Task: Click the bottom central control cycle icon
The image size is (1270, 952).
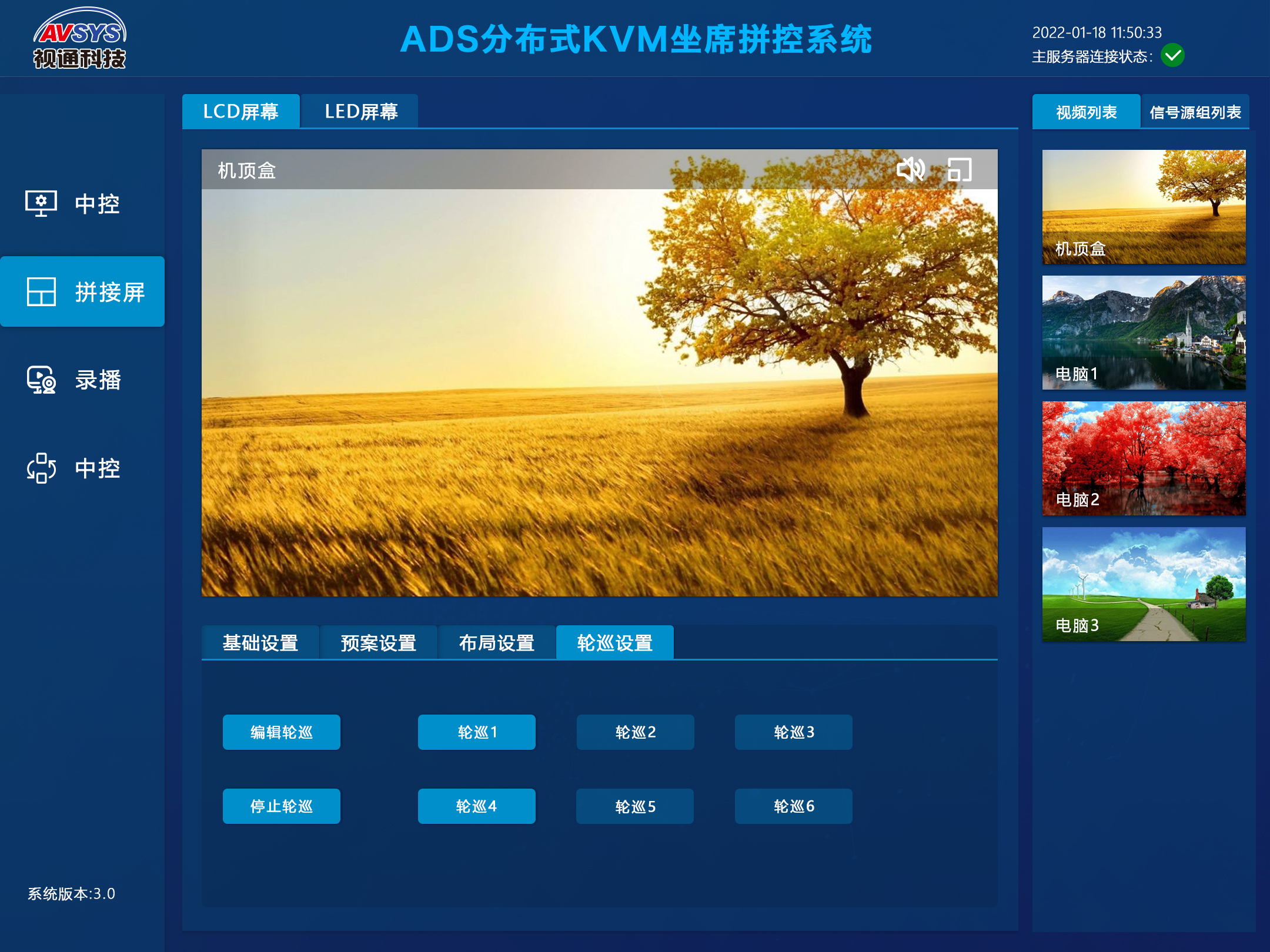Action: (x=41, y=468)
